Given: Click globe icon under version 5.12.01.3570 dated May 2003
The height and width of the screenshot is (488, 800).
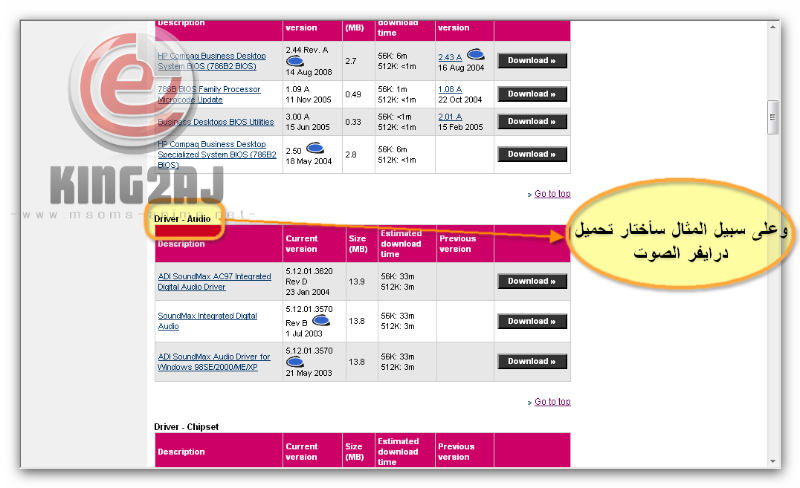Looking at the screenshot, I should tap(295, 362).
